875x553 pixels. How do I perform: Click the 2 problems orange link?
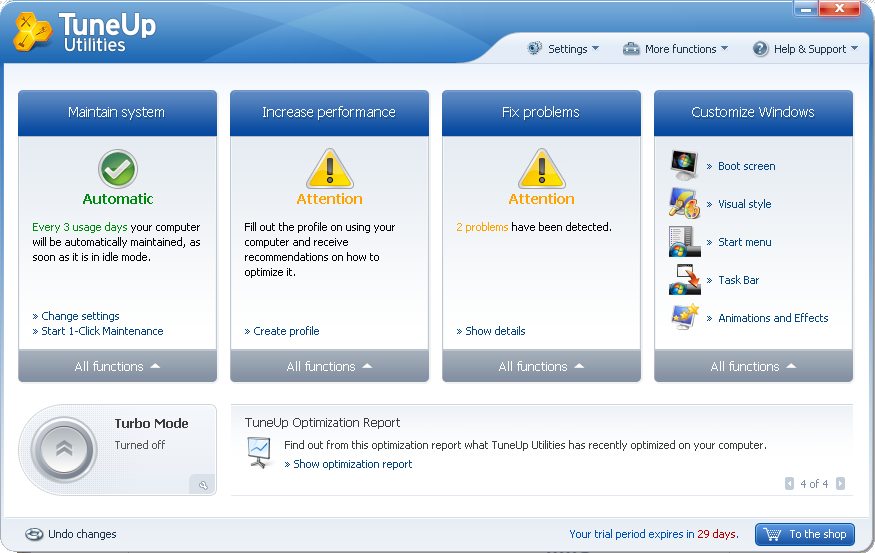click(482, 227)
